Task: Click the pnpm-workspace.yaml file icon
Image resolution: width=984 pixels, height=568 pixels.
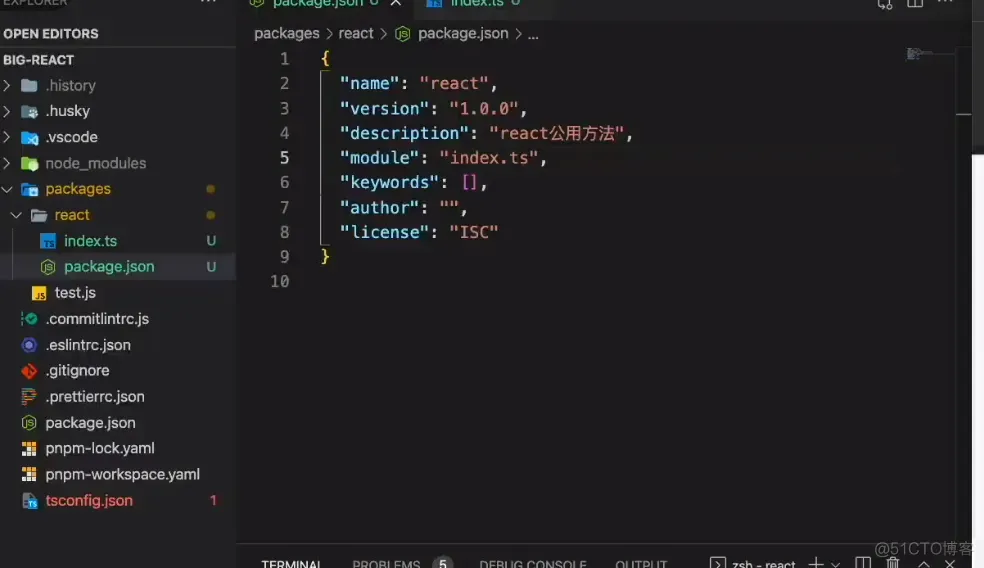Action: (29, 474)
